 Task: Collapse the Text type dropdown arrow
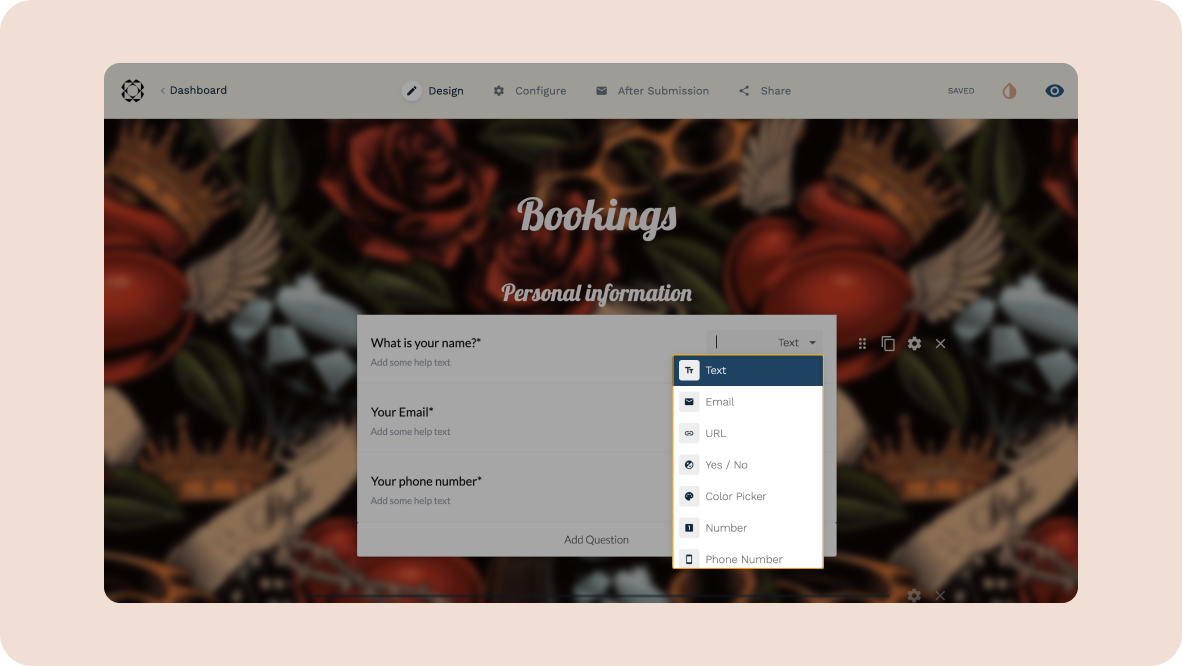813,343
